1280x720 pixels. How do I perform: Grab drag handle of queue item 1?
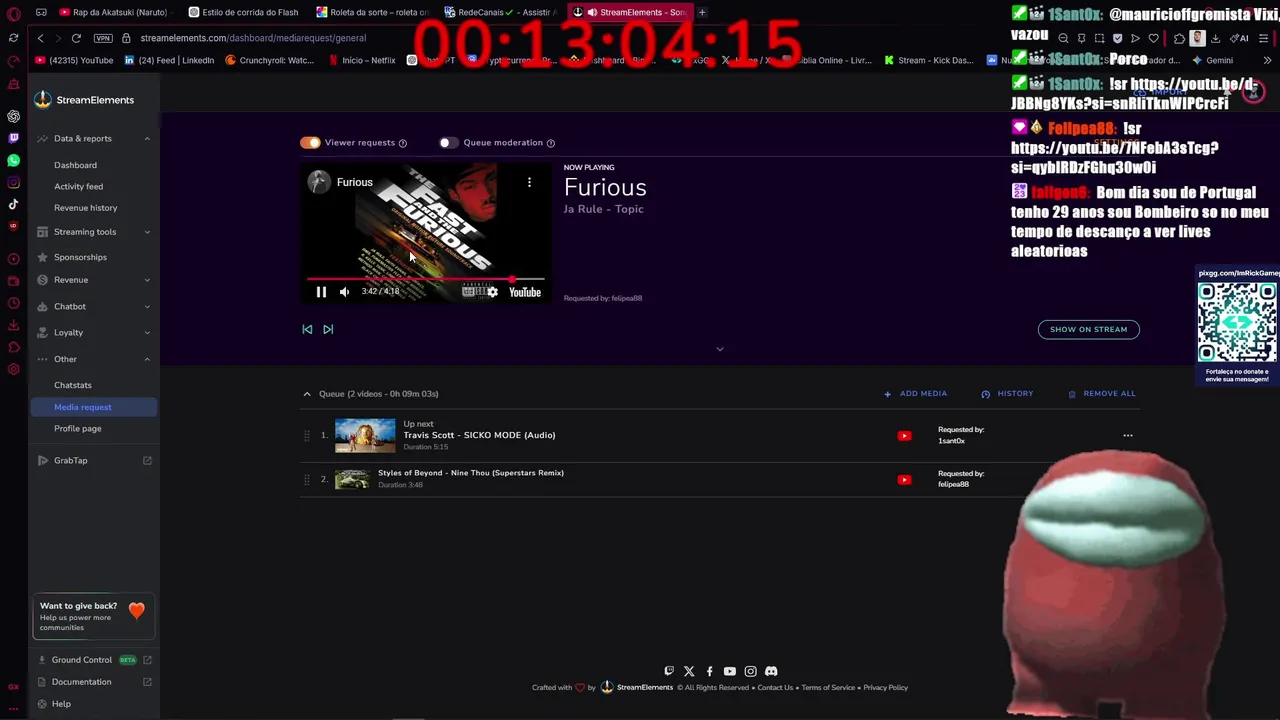click(307, 436)
